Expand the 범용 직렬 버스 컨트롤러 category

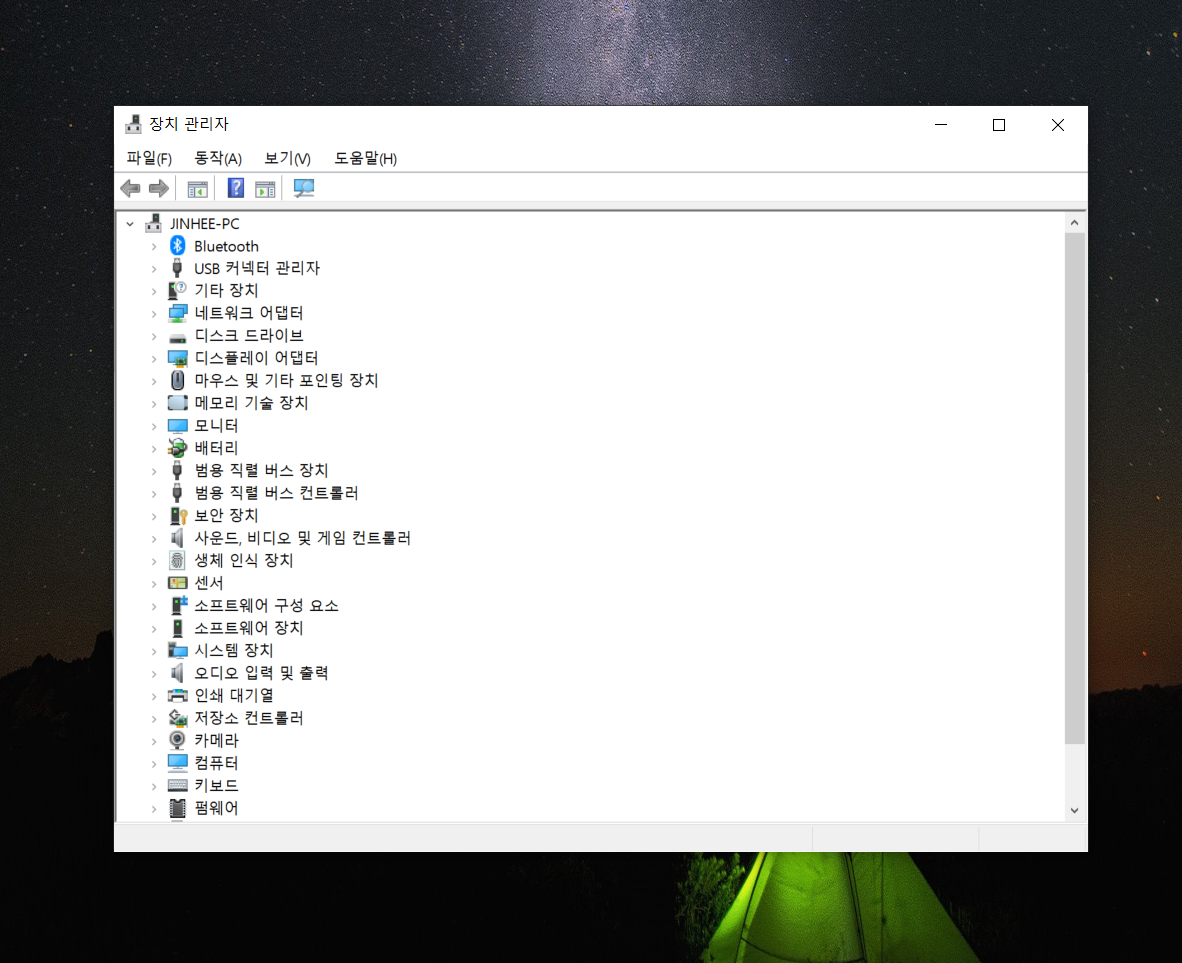154,494
